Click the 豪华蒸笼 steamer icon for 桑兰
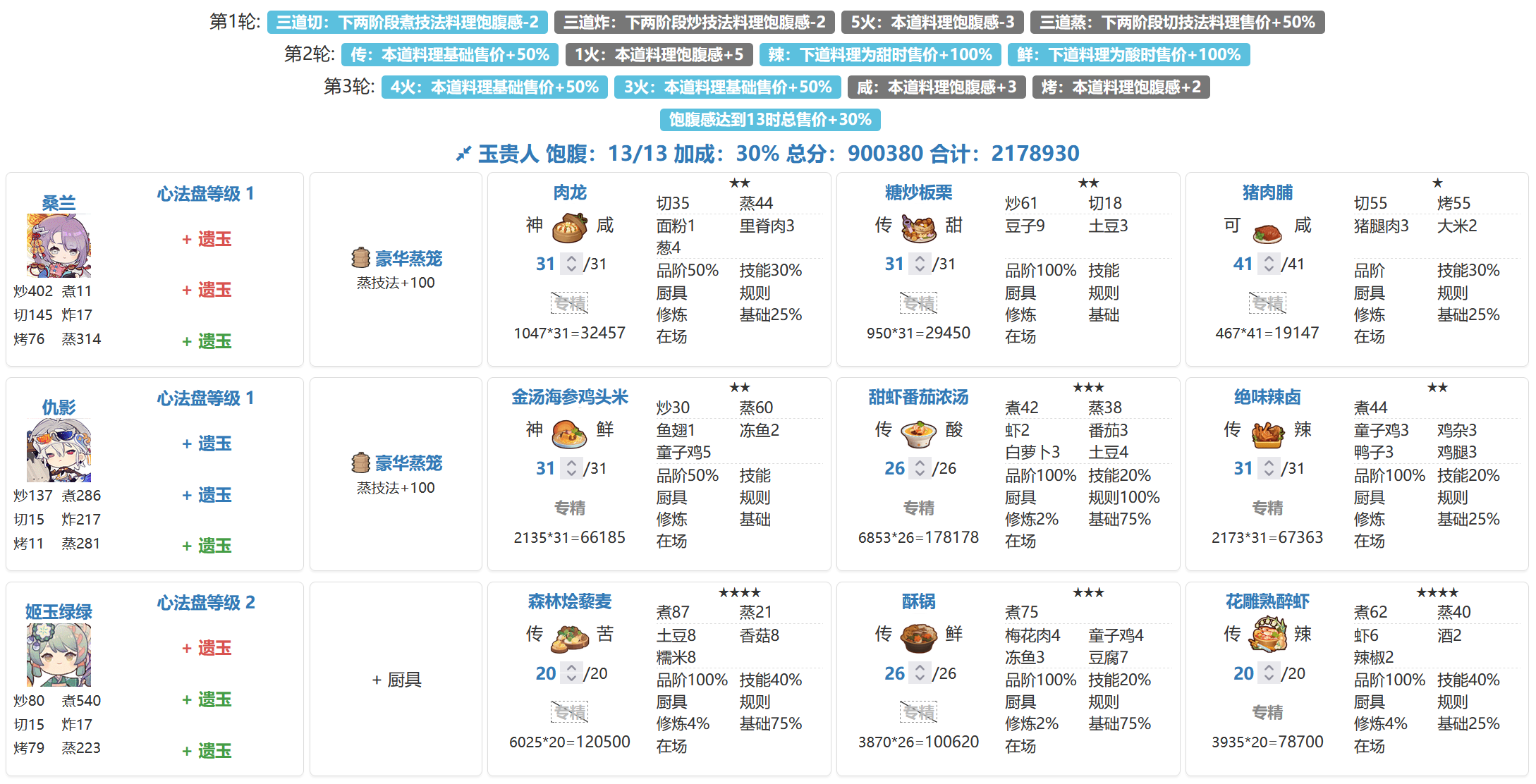Screen dimensions: 1536x784 click(360, 258)
